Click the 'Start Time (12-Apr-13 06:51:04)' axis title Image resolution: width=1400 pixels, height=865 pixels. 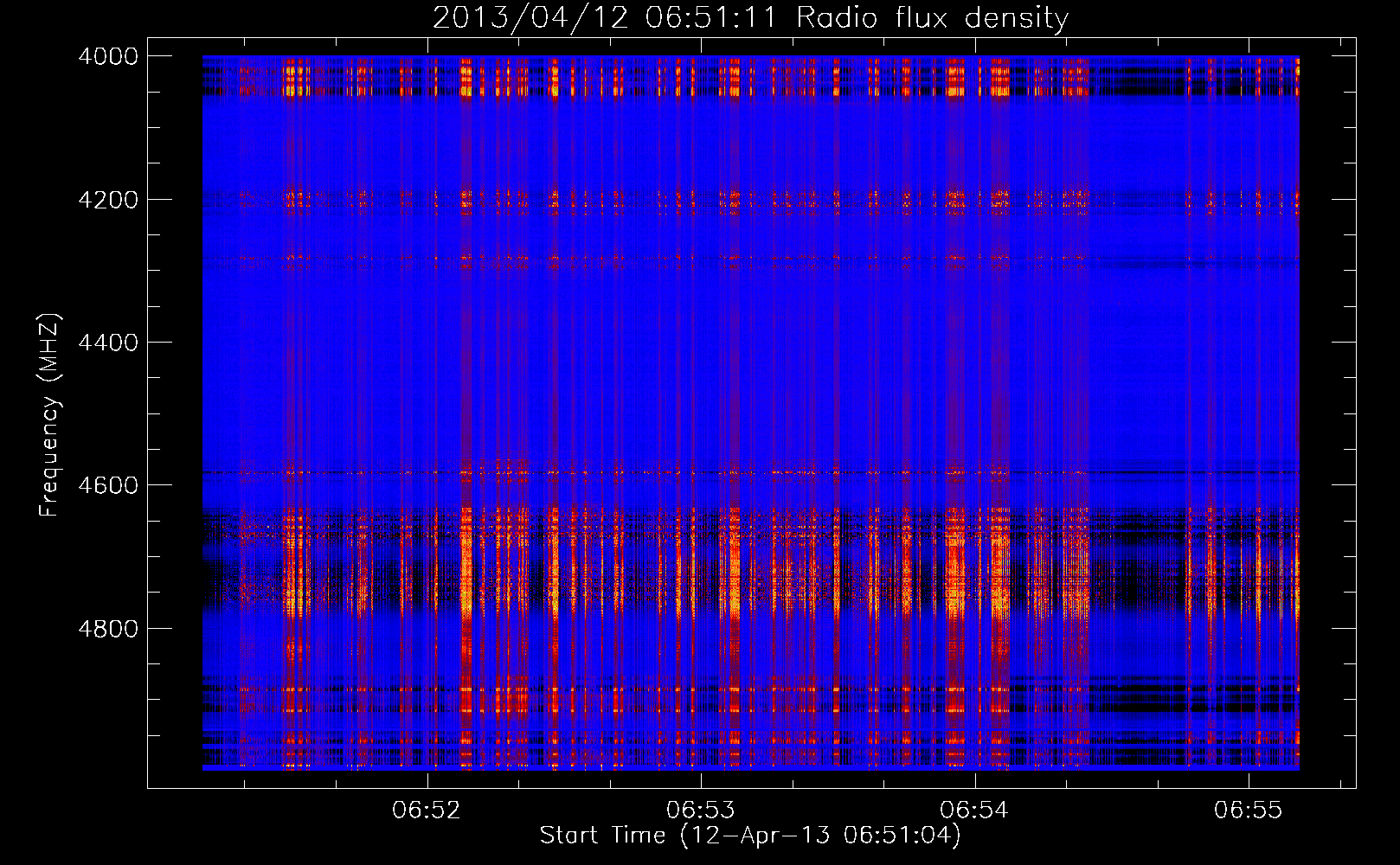750,836
